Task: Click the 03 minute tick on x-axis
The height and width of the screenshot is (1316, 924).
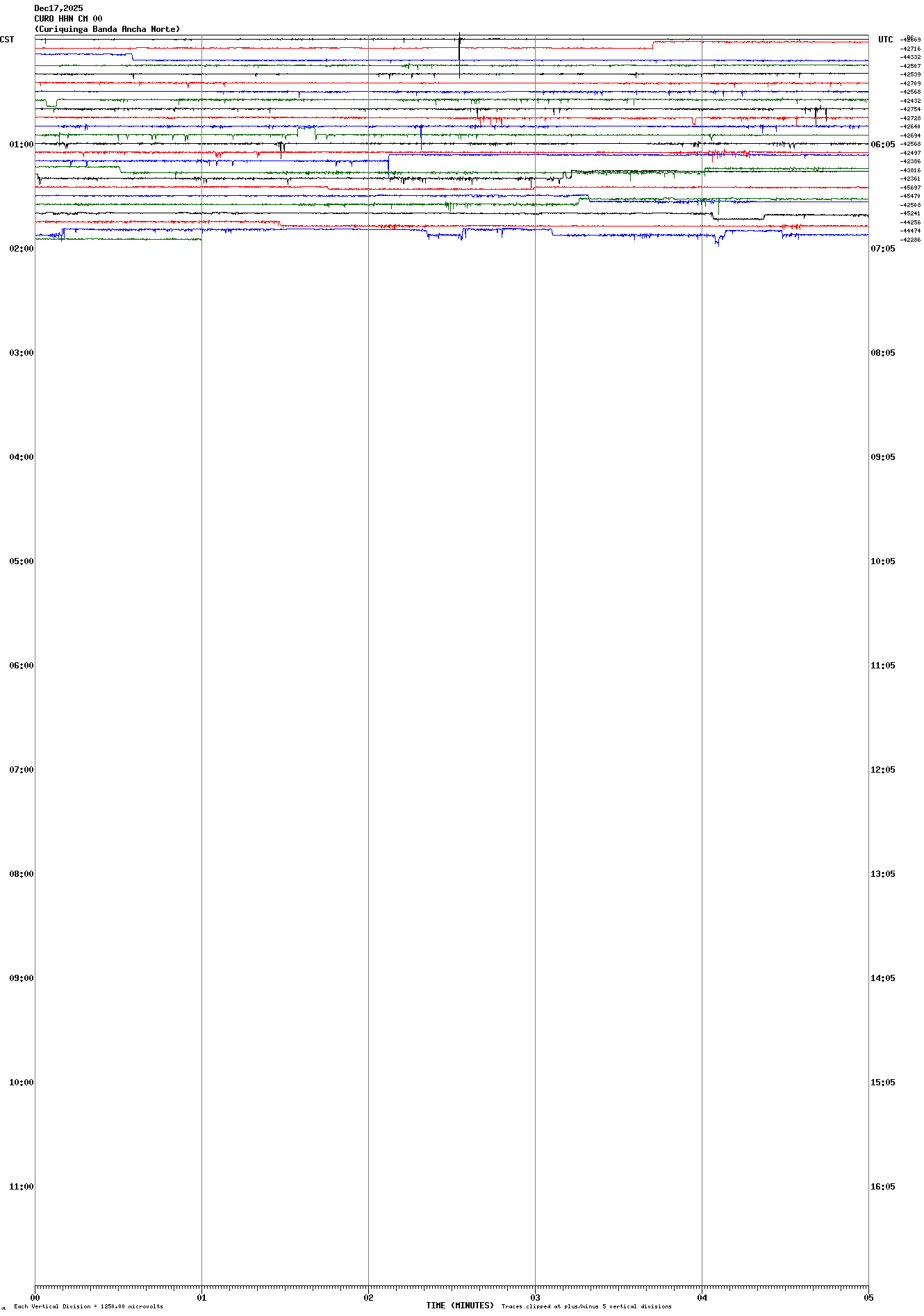Action: (535, 1297)
